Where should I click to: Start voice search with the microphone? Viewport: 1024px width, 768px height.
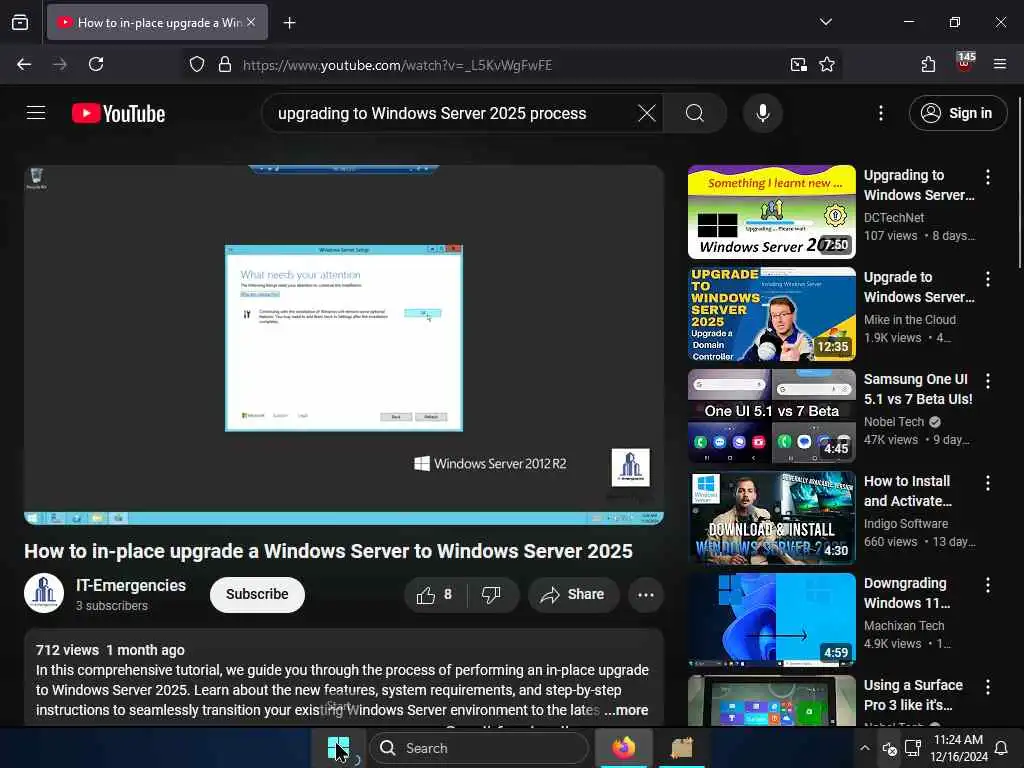[763, 113]
